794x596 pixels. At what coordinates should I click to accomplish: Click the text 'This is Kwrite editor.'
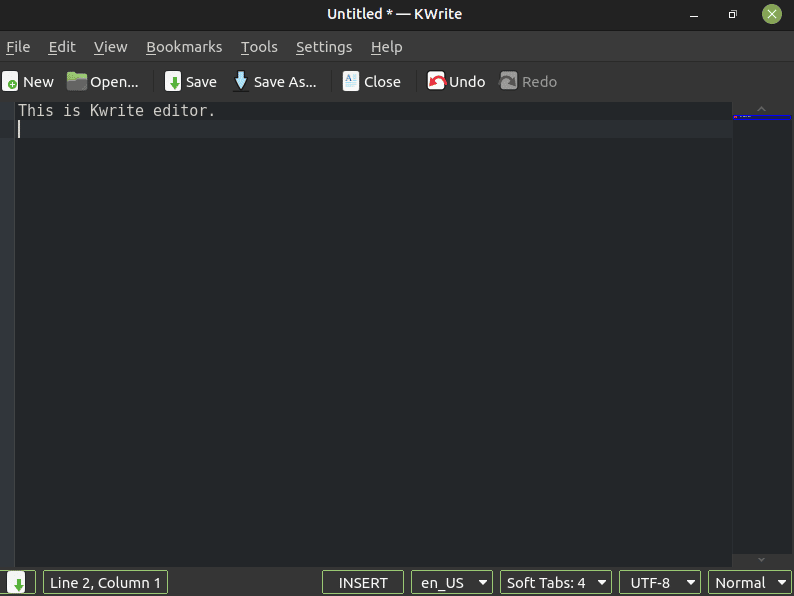116,110
